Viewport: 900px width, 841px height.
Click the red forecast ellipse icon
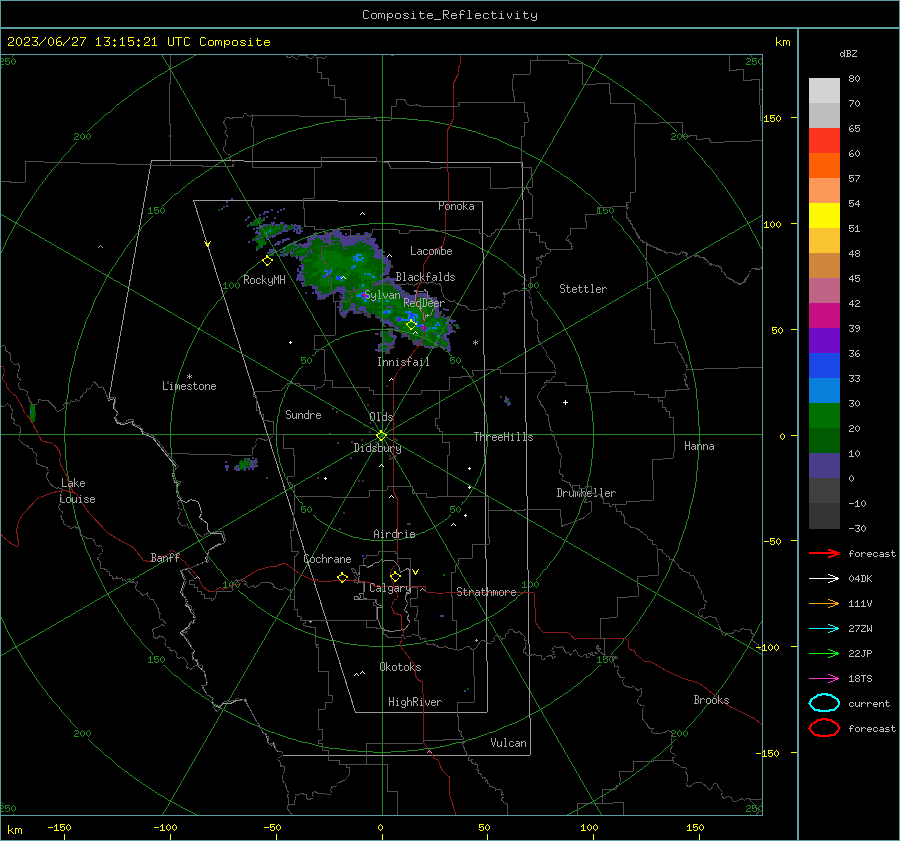click(x=824, y=728)
